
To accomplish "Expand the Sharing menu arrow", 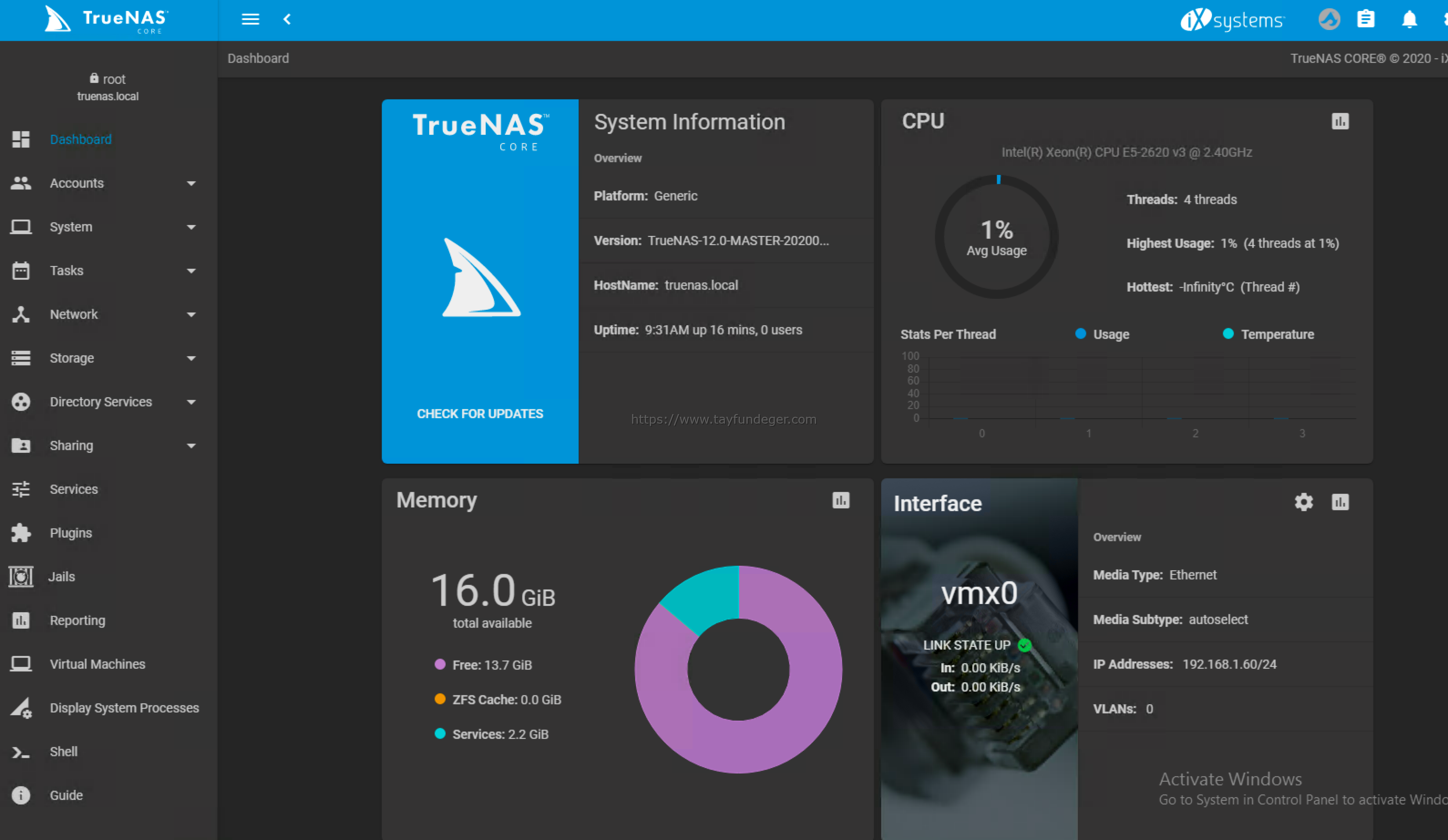I will coord(191,445).
